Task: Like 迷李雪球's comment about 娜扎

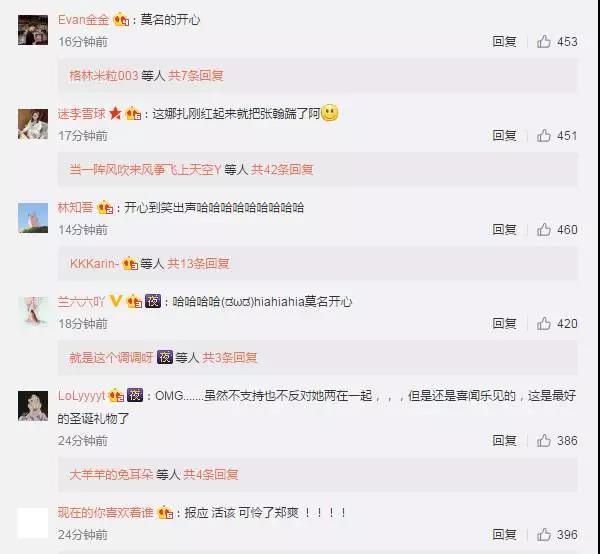Action: (544, 135)
